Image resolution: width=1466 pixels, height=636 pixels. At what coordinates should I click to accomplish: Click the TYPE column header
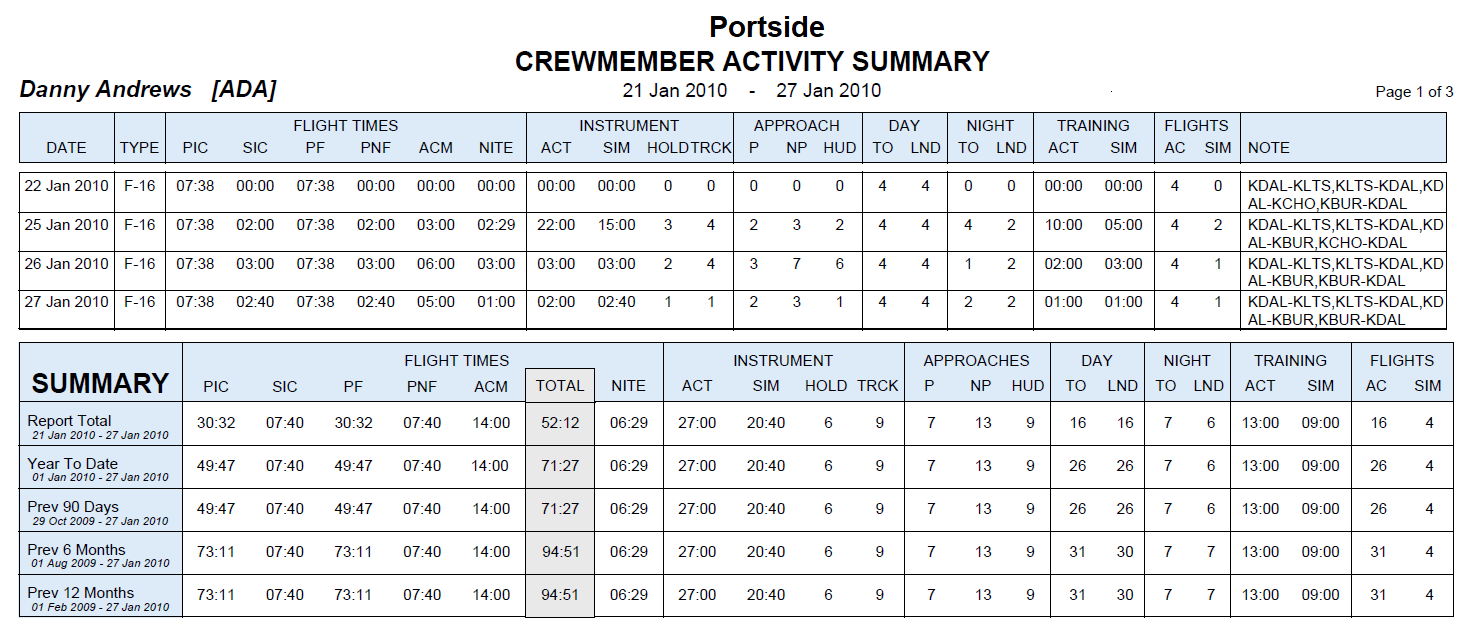(140, 148)
